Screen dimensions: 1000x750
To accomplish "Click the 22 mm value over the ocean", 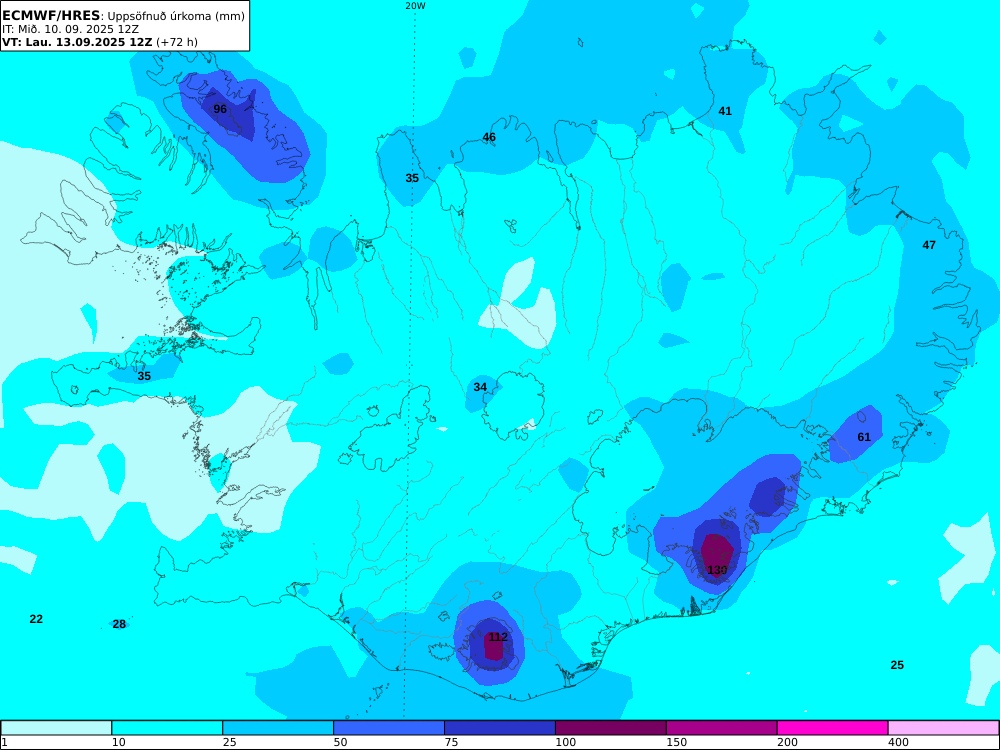I will (36, 619).
